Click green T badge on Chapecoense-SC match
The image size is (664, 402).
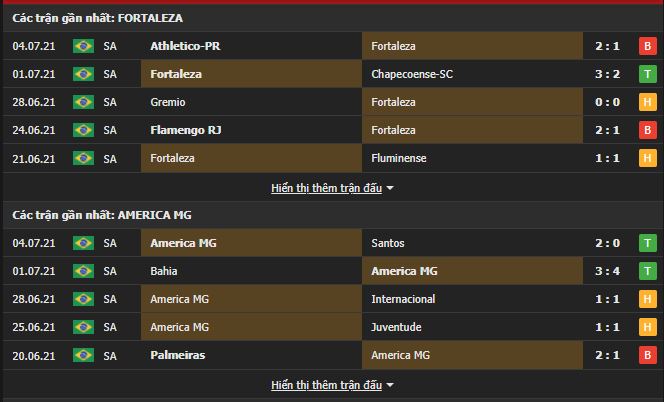(647, 74)
